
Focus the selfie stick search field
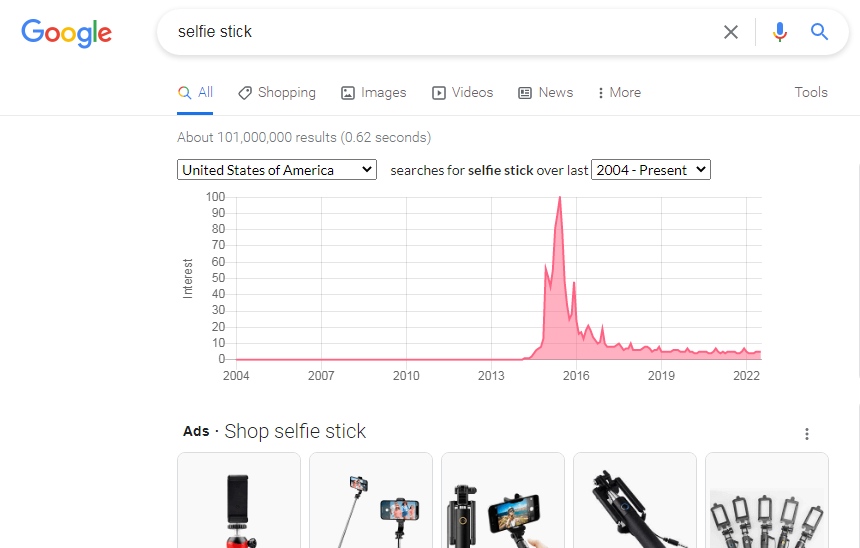coord(440,32)
